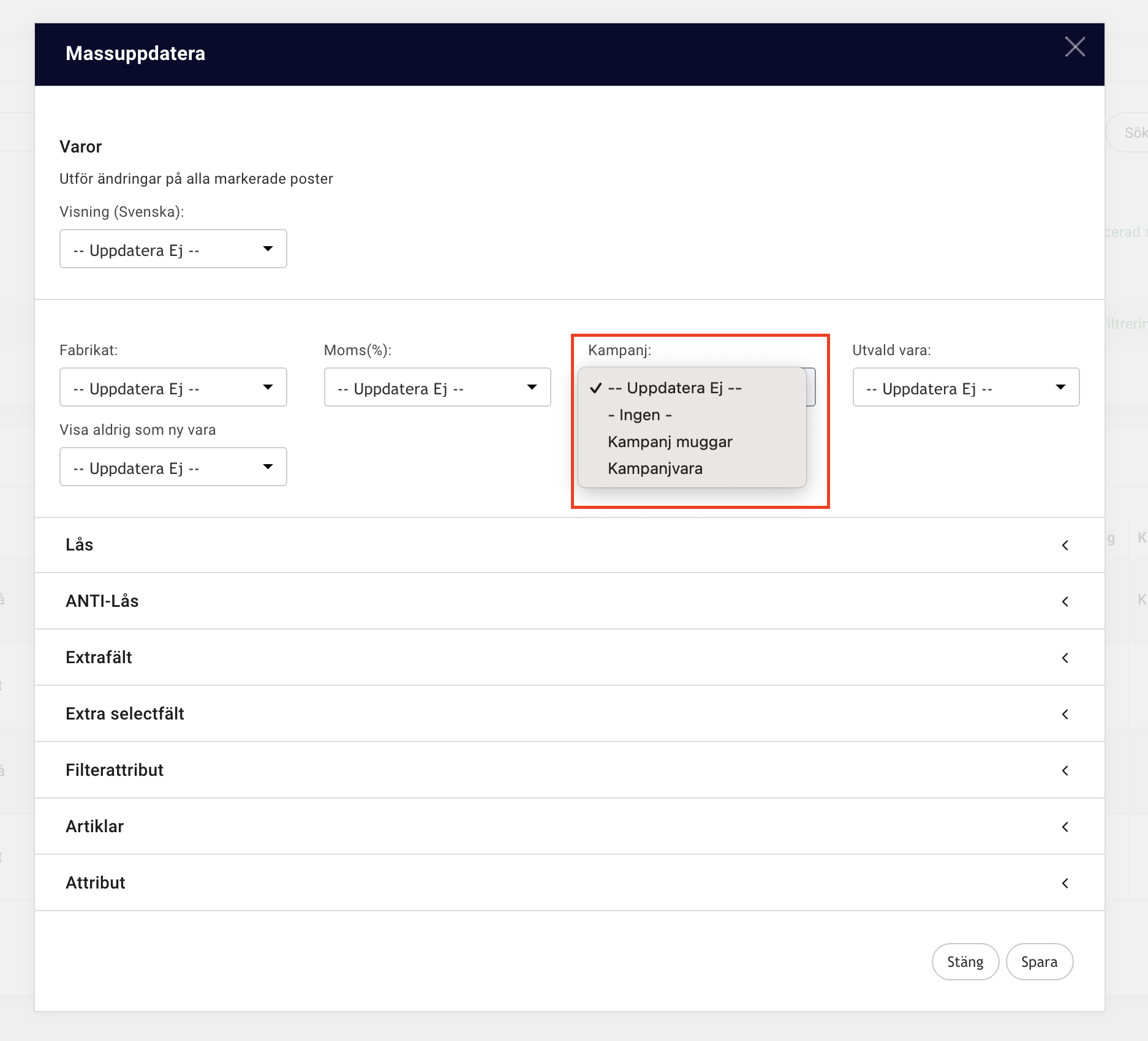Click the Artiklar chevron icon
Image resolution: width=1148 pixels, height=1041 pixels.
1065,827
